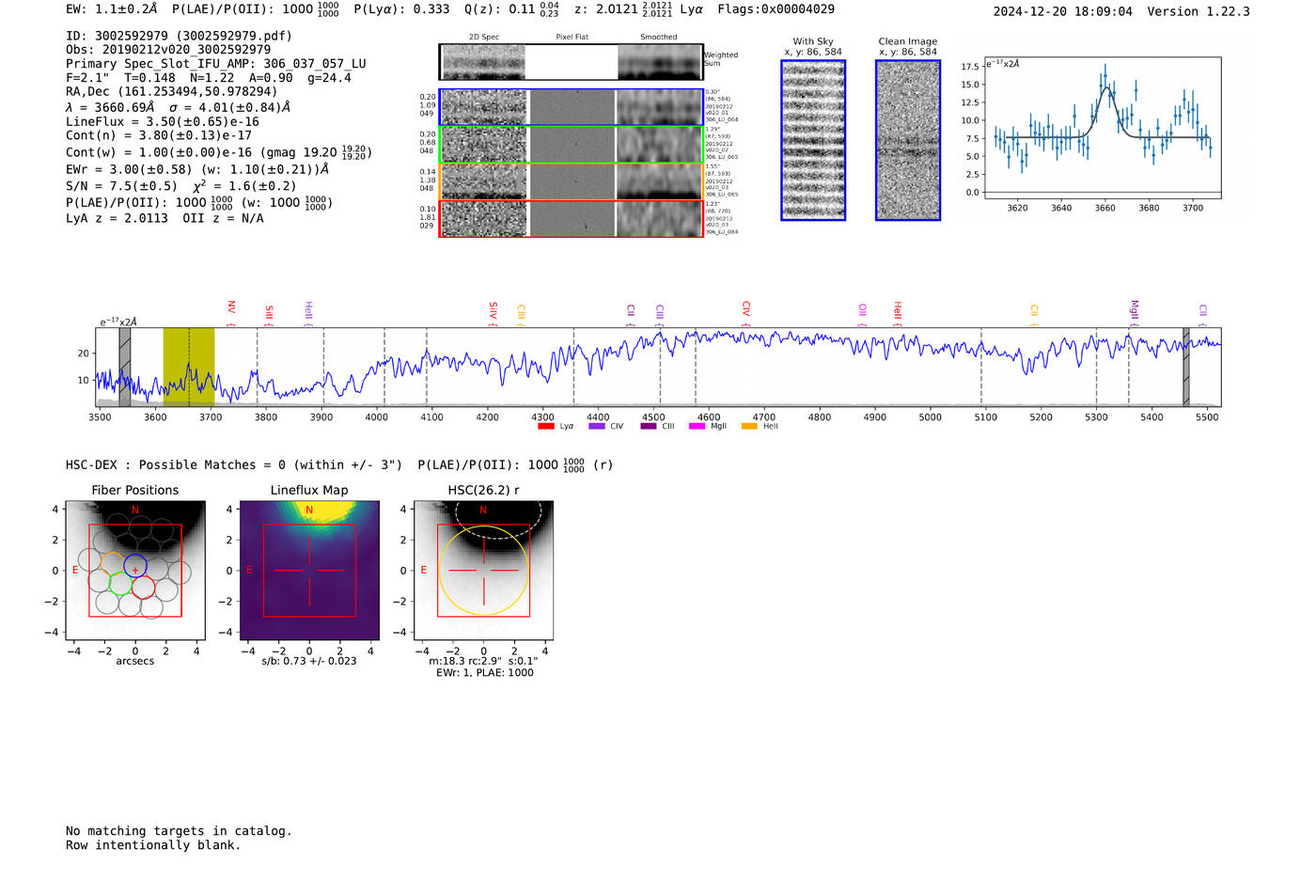Open the orange-framed 2D spec fiber cutout

[483, 182]
